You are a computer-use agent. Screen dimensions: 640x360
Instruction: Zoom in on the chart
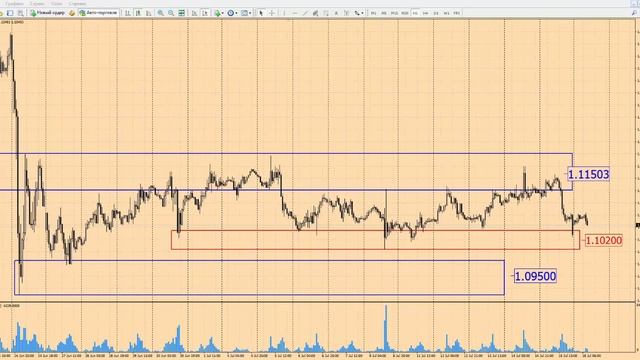[x=161, y=13]
